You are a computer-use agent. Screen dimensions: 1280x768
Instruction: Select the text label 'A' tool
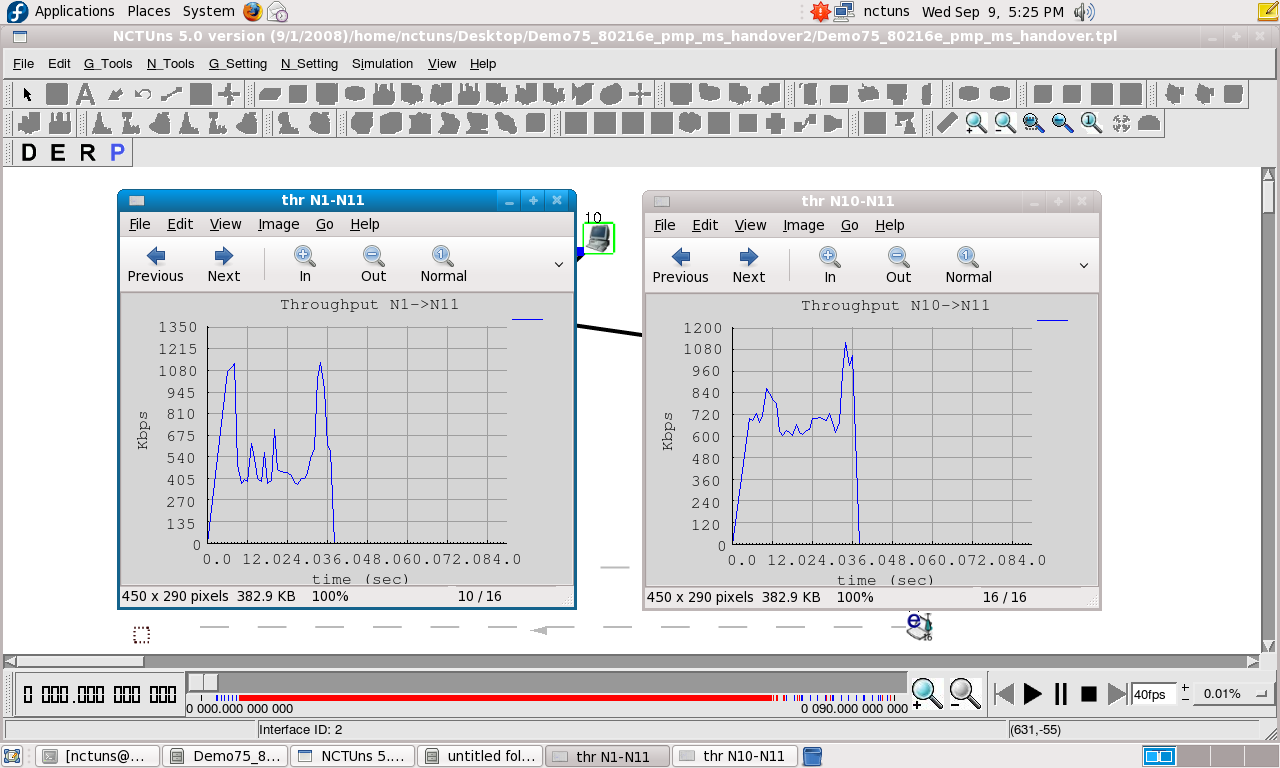coord(86,94)
